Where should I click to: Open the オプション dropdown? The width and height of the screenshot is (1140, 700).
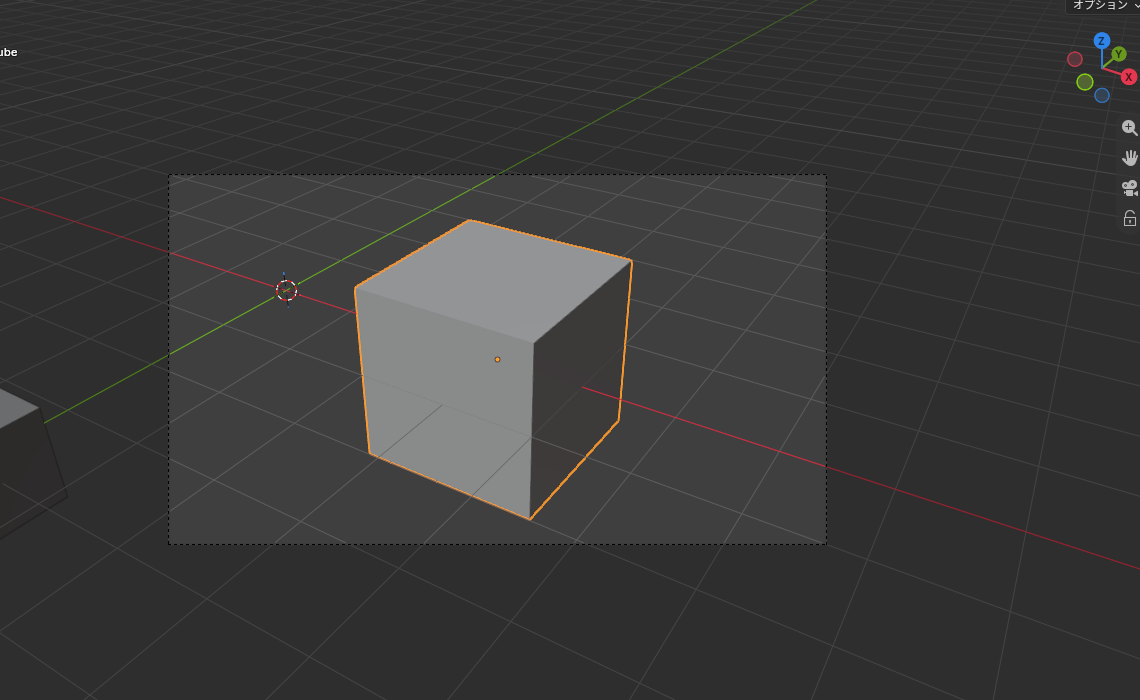point(1103,5)
